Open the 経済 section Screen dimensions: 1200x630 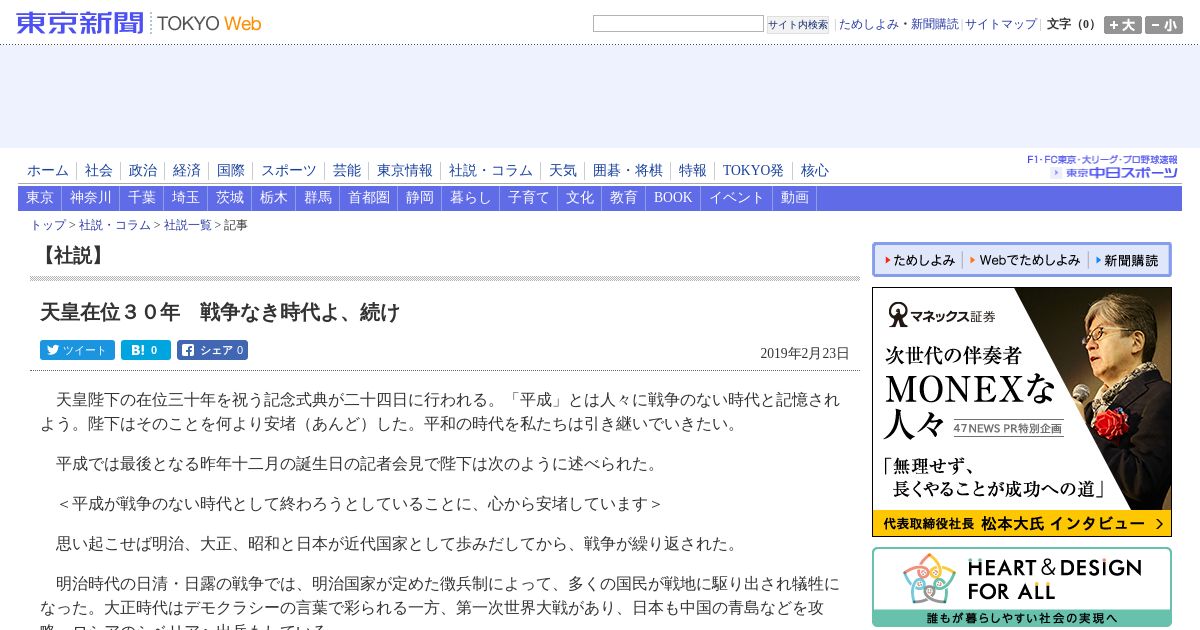click(187, 171)
